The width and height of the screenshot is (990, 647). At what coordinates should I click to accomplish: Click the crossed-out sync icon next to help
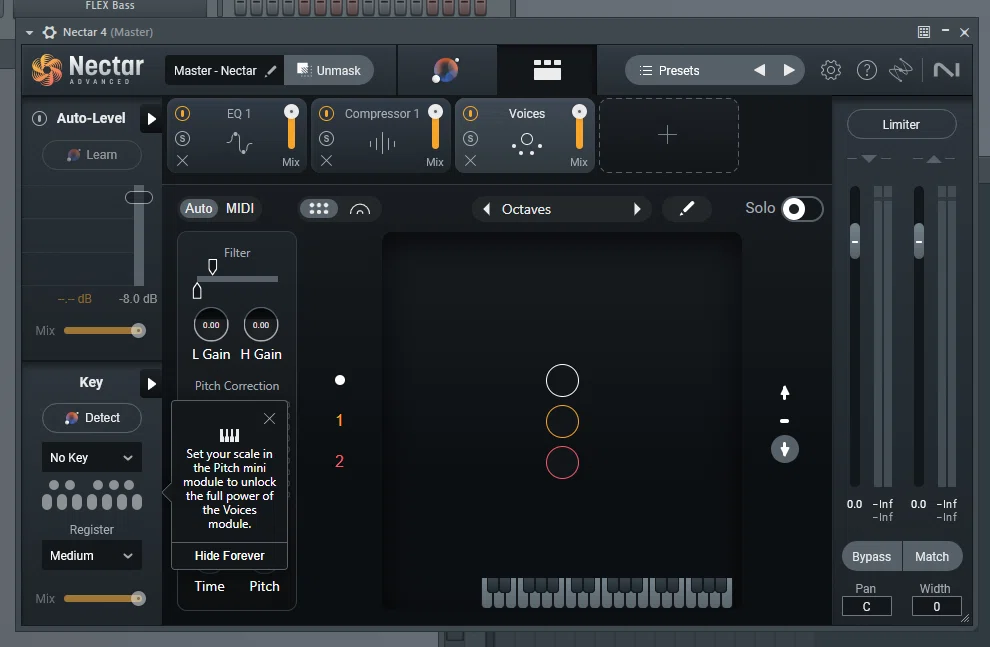pos(901,70)
